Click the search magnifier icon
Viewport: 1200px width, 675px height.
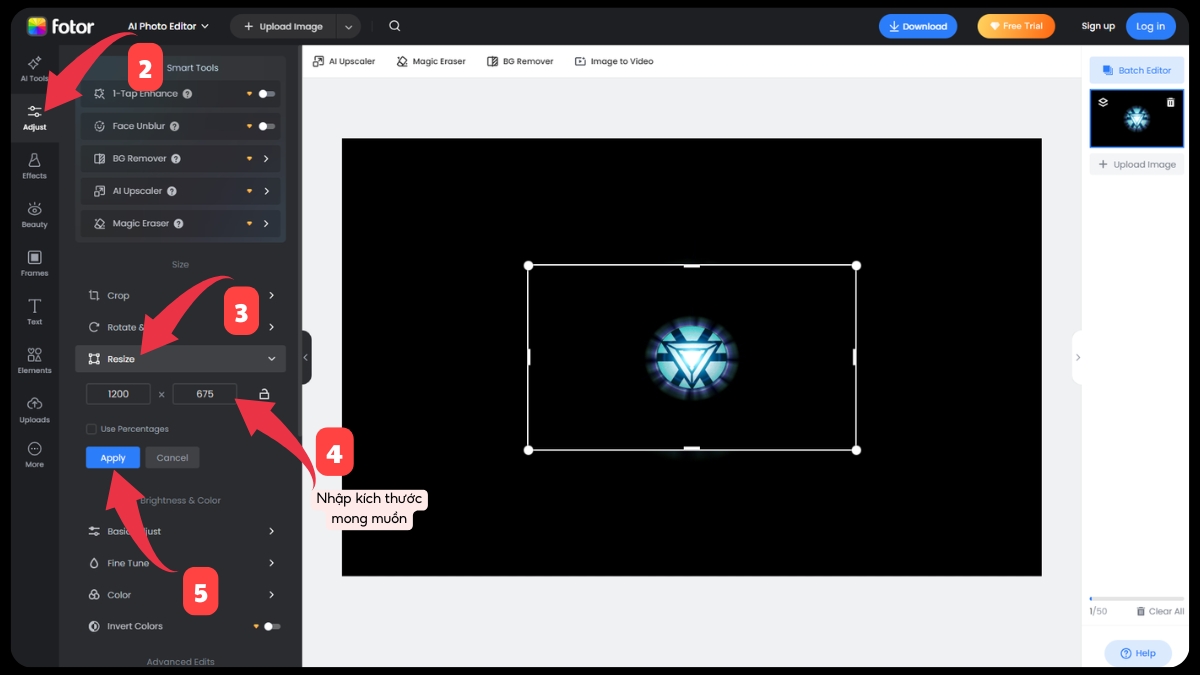(x=395, y=26)
